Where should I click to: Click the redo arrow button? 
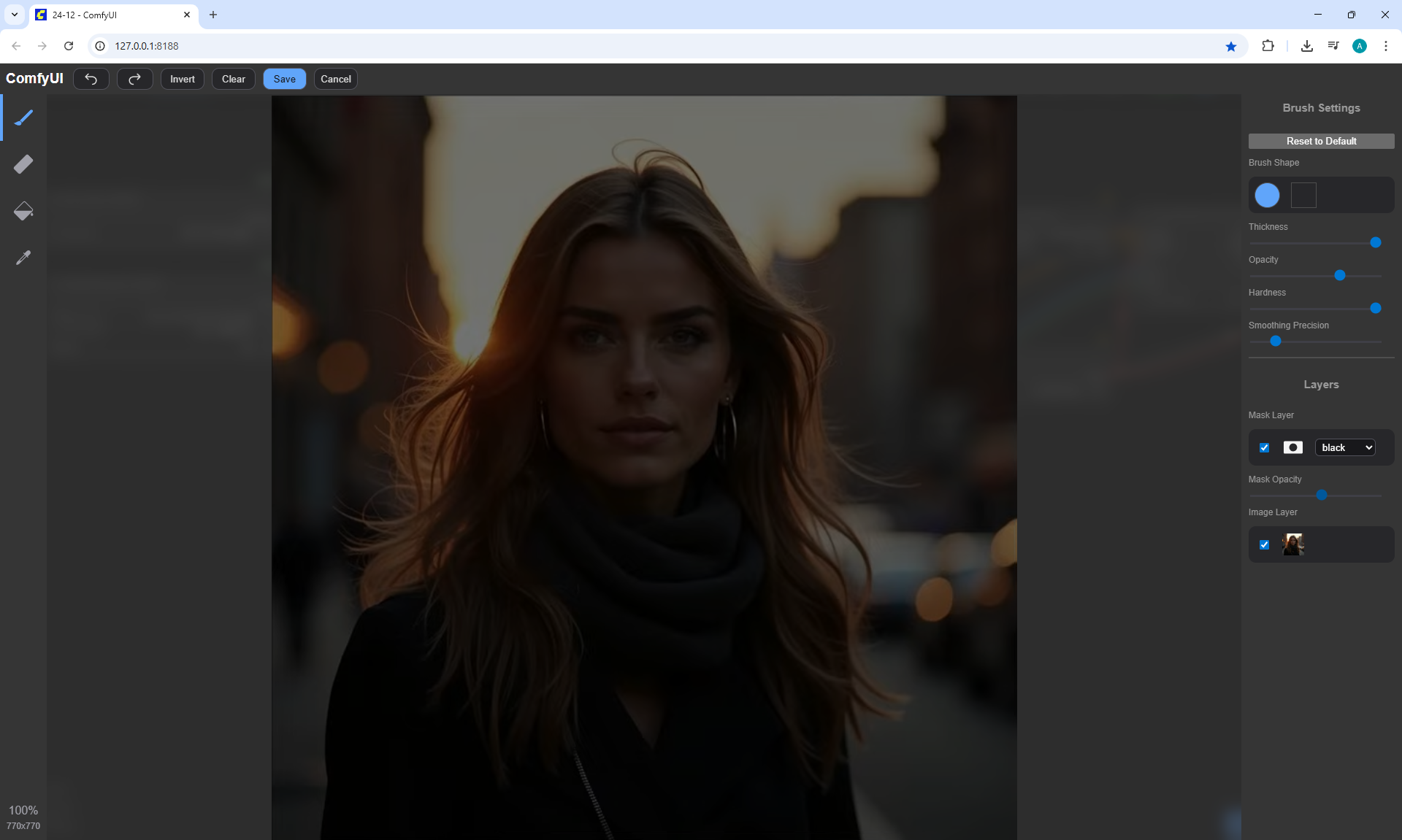(134, 79)
